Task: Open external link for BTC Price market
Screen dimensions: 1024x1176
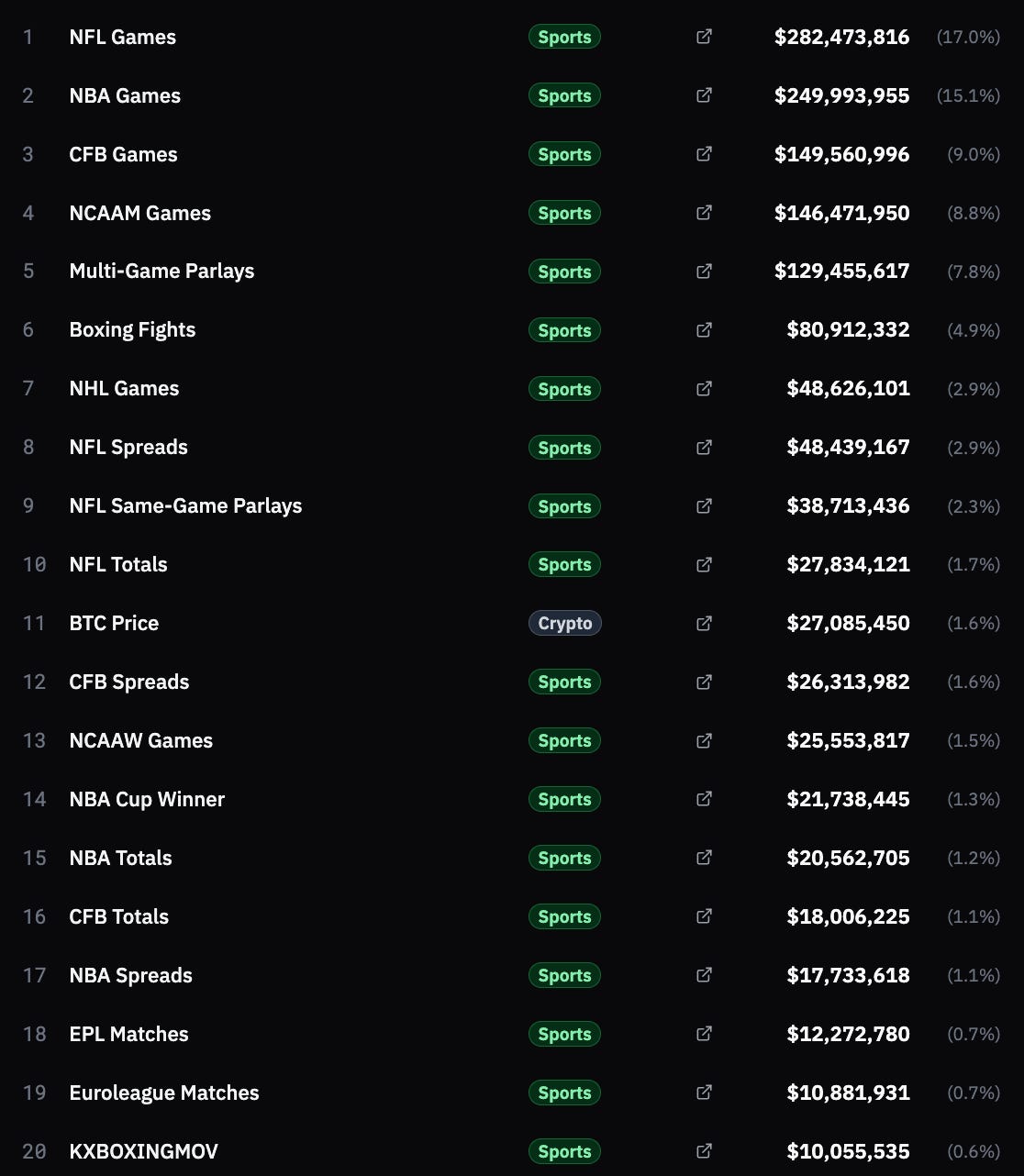Action: pos(704,623)
